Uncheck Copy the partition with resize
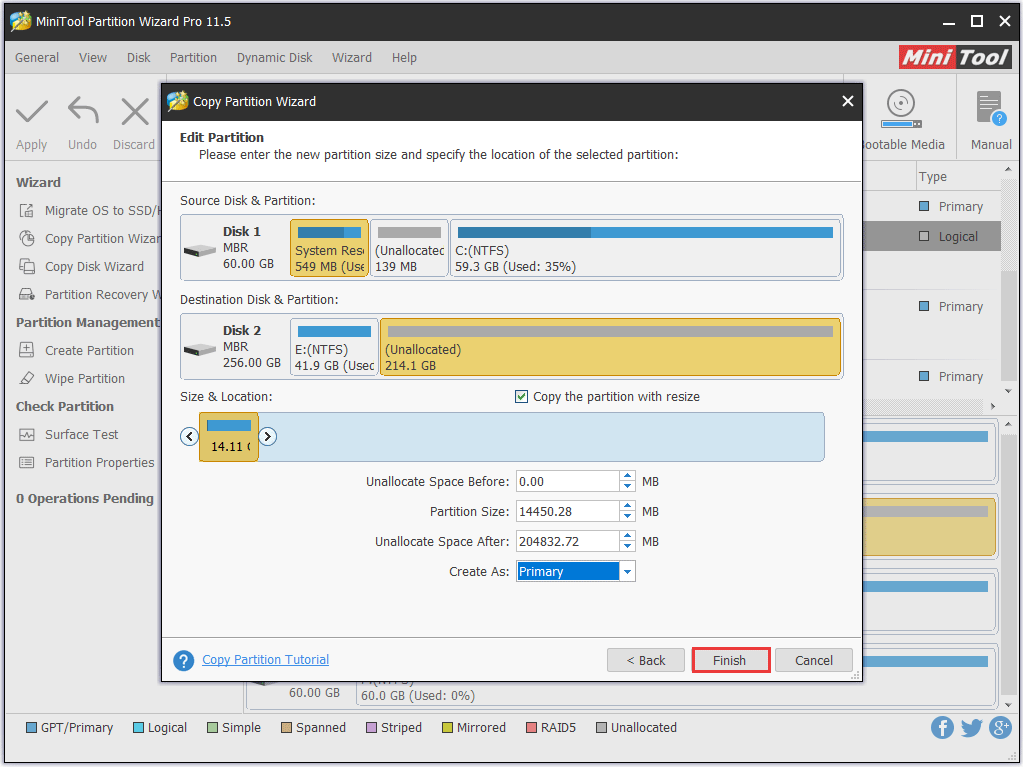Viewport: 1023px width, 767px height. [521, 396]
